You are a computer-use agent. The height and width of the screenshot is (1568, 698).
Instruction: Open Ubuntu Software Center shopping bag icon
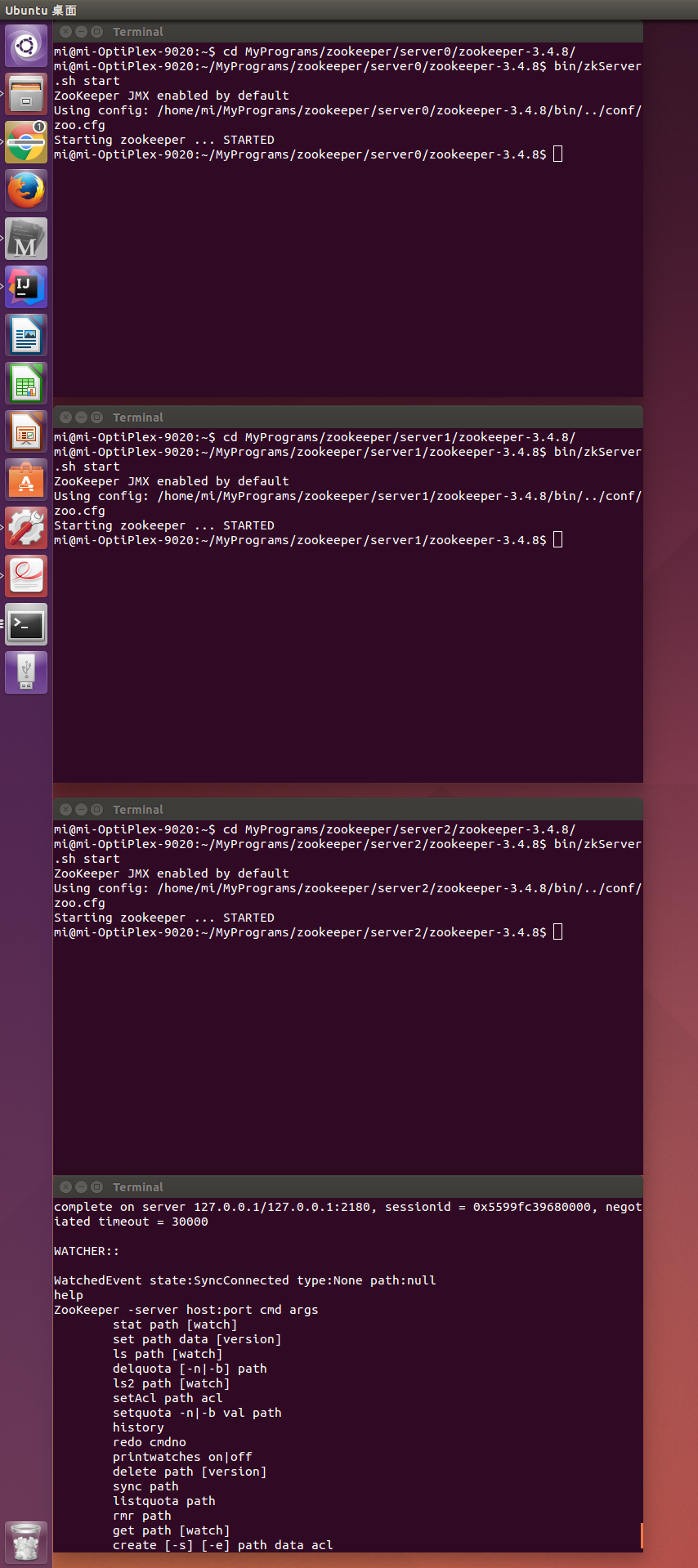[26, 480]
